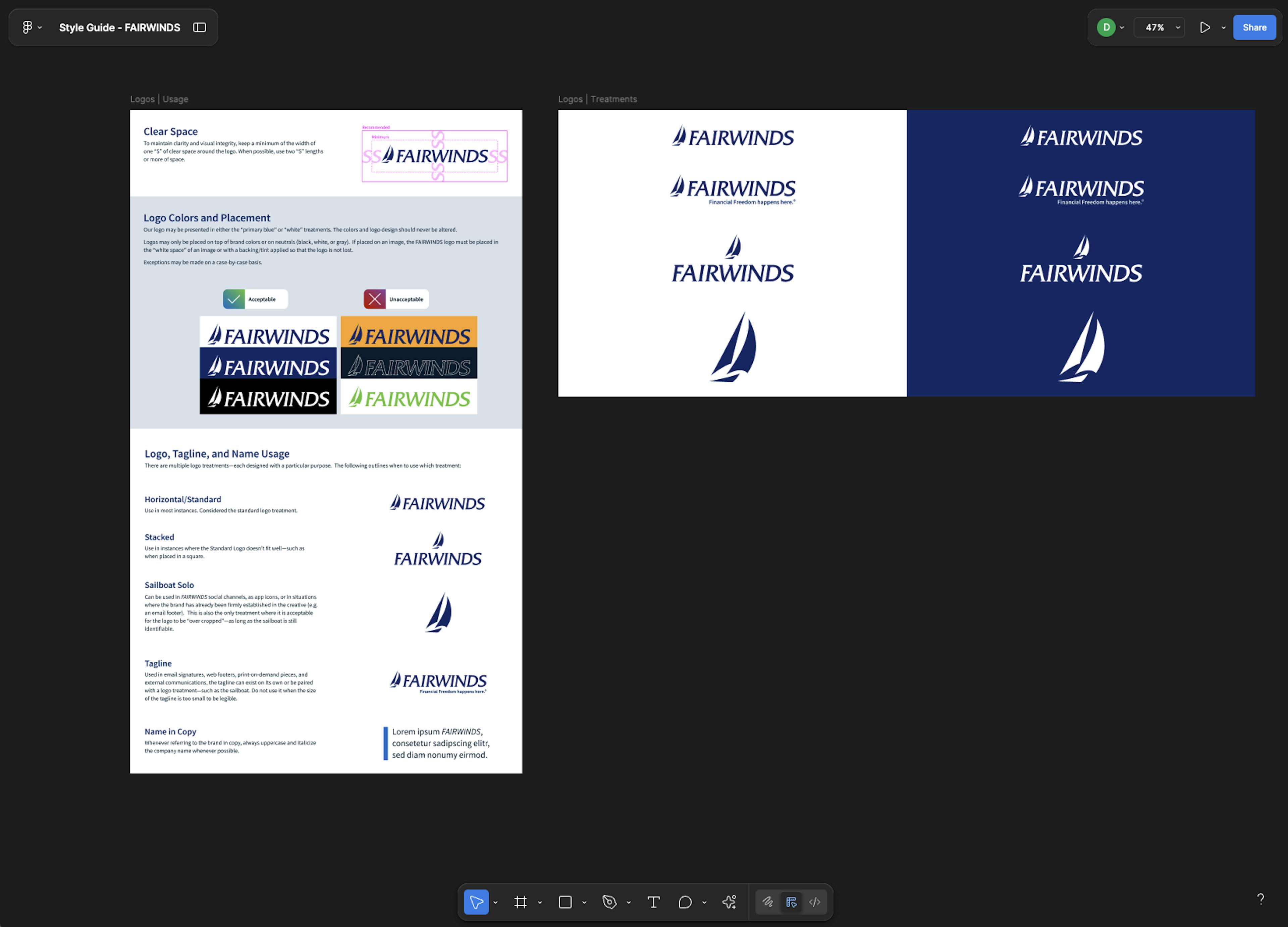This screenshot has height=927, width=1288.
Task: Click the green checkmark Acceptable icon
Action: click(233, 299)
